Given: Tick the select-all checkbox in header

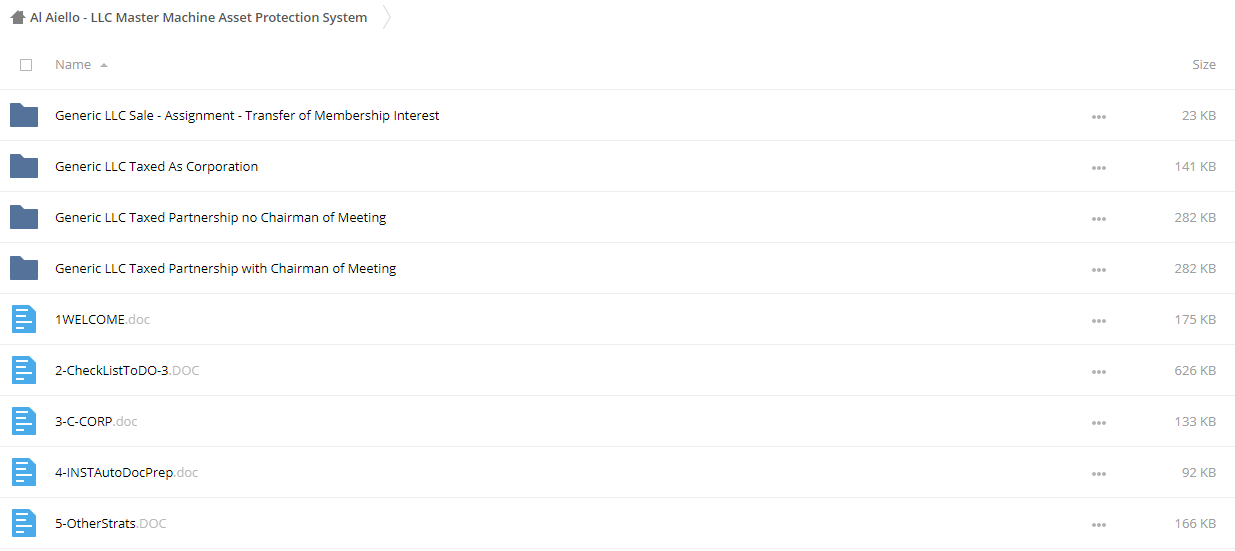Looking at the screenshot, I should (26, 65).
